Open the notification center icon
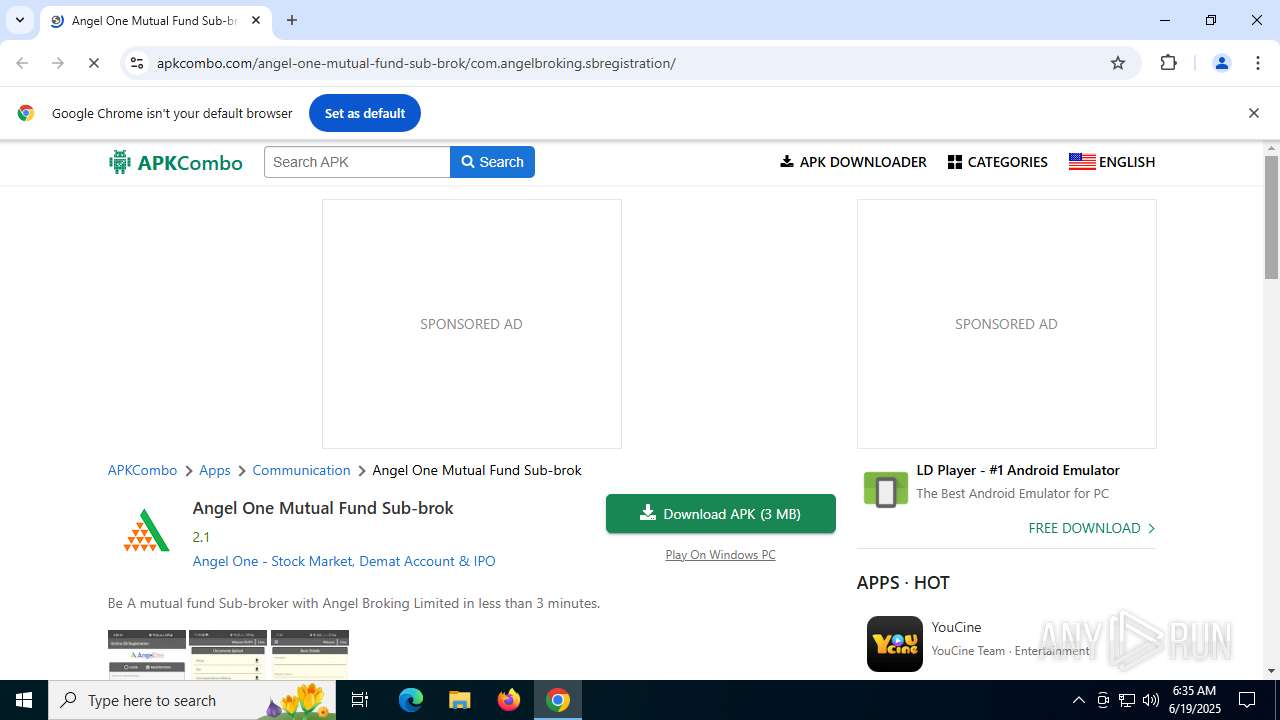This screenshot has width=1280, height=720. tap(1247, 700)
